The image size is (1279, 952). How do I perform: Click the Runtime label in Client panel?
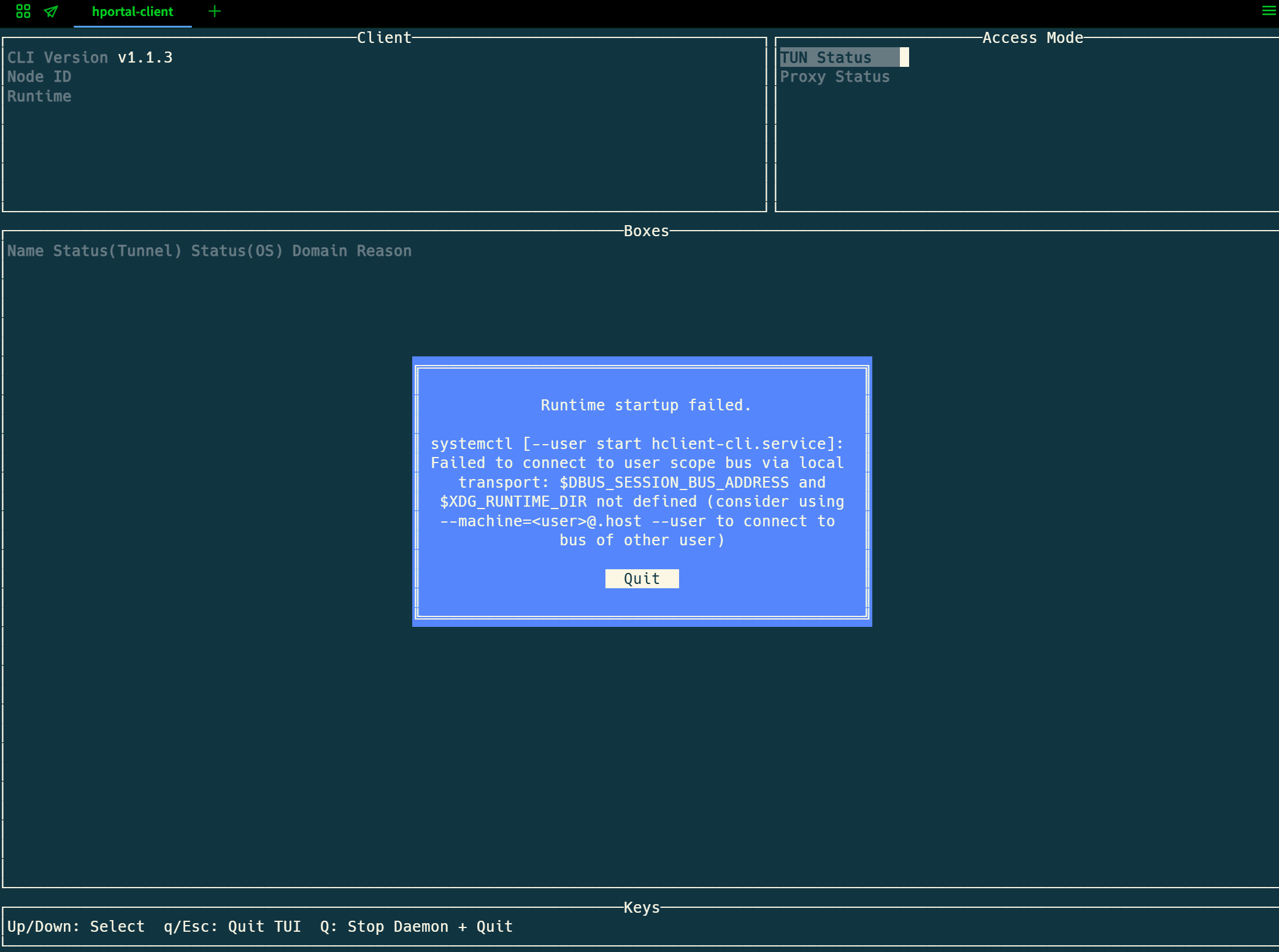pos(39,96)
